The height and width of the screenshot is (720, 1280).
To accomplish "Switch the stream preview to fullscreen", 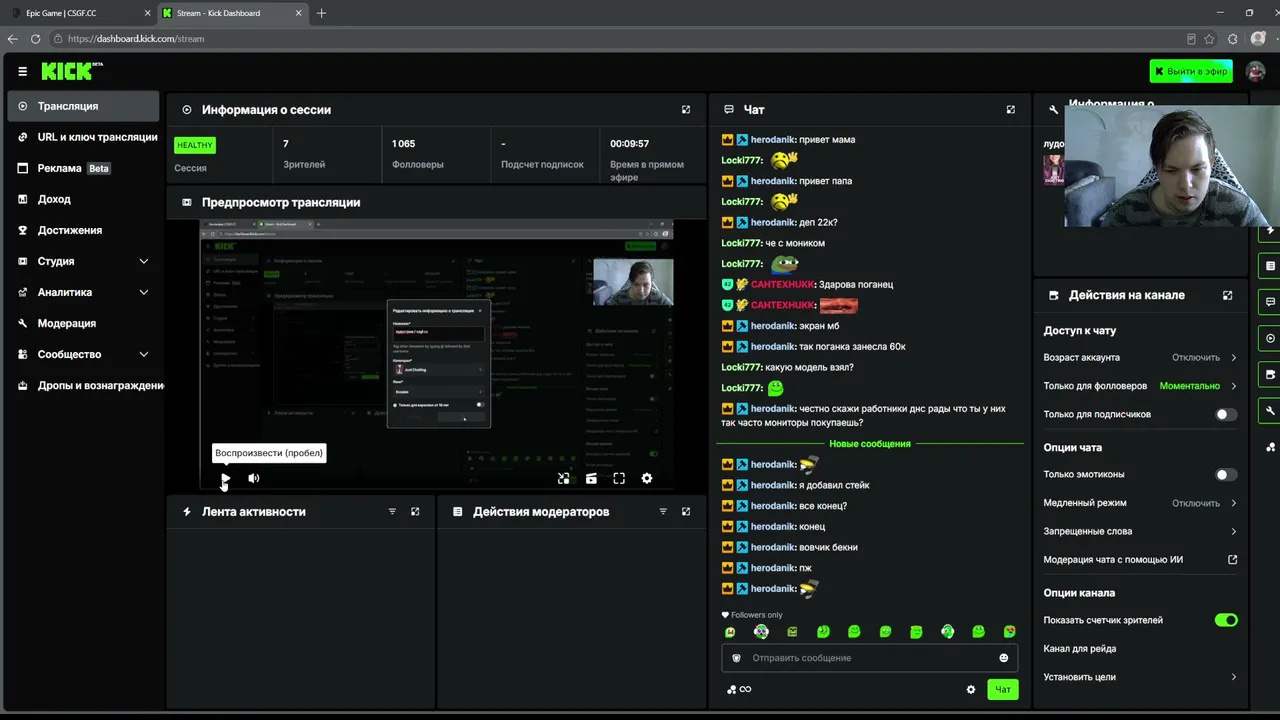I will click(x=619, y=479).
